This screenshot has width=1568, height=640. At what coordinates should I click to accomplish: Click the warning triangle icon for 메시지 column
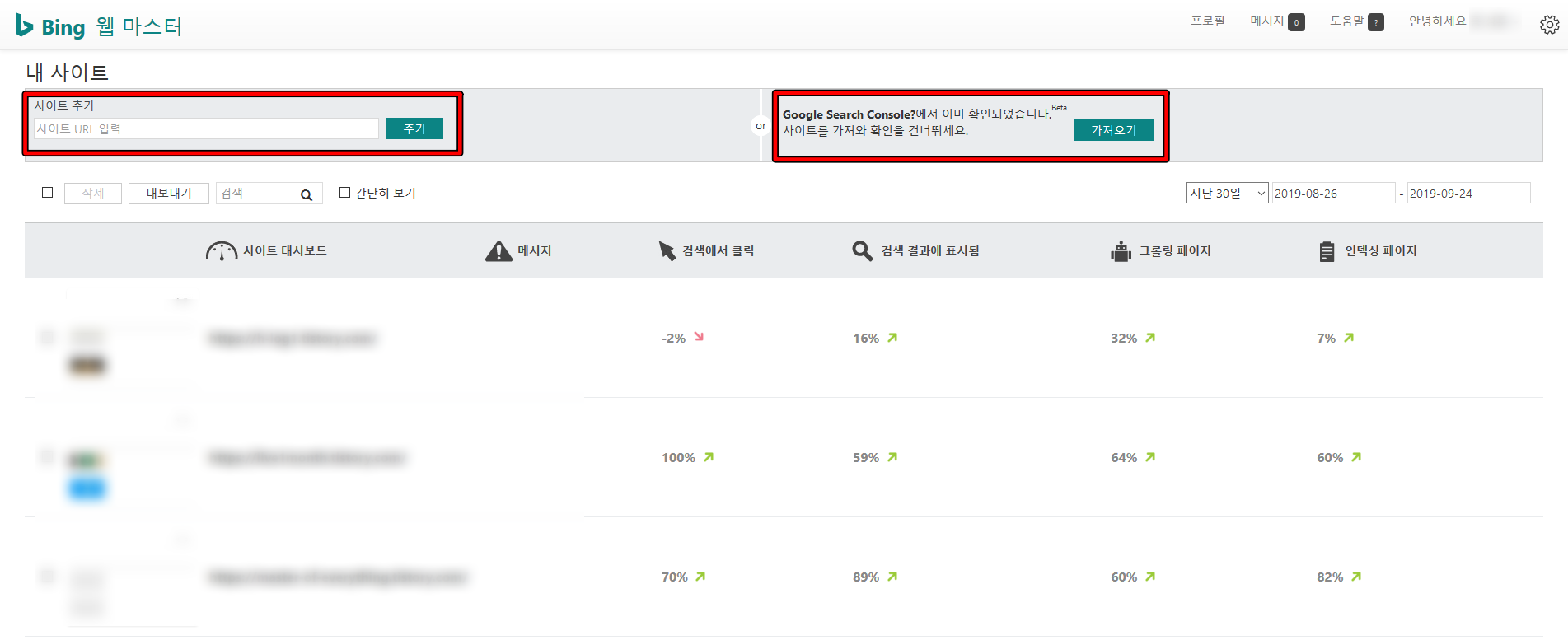(x=498, y=251)
